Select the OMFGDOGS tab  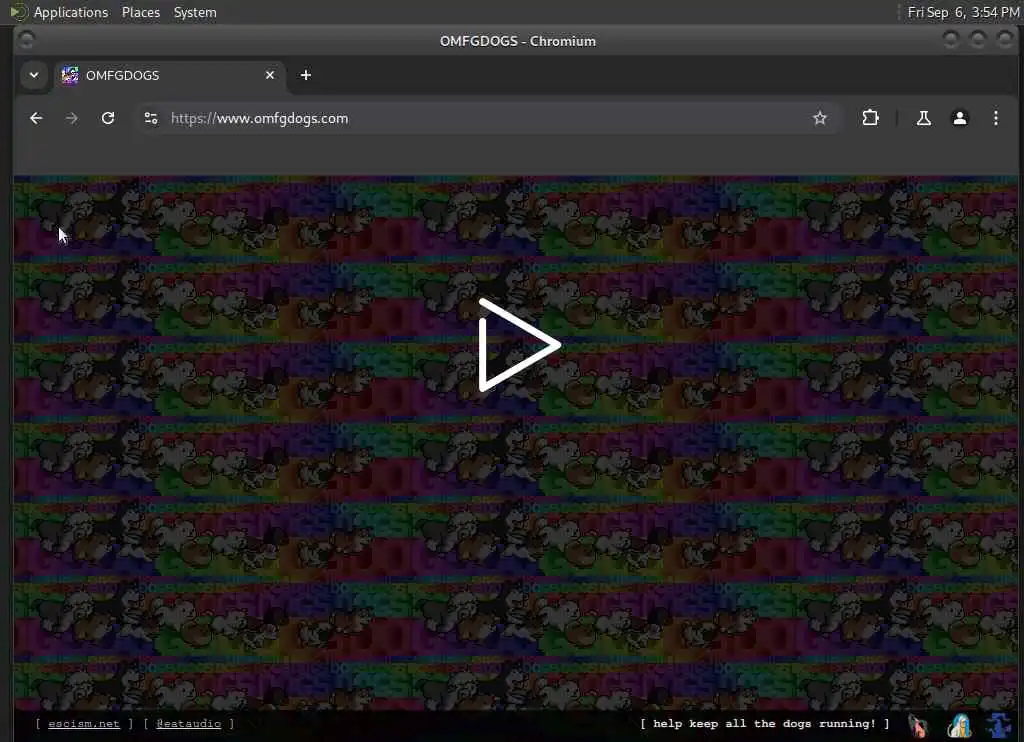pyautogui.click(x=170, y=75)
